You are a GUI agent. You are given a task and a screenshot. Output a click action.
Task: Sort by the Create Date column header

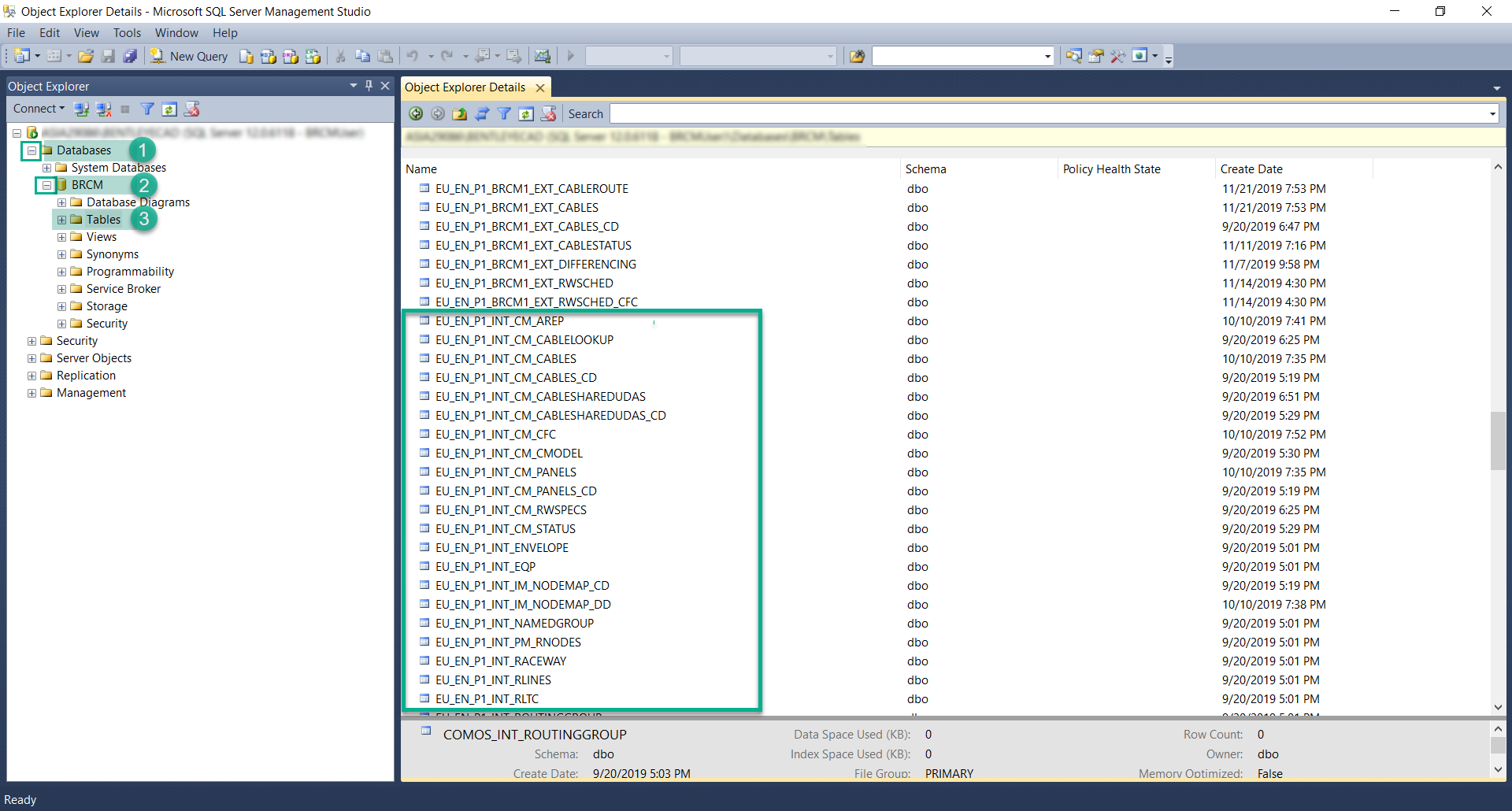click(x=1294, y=169)
